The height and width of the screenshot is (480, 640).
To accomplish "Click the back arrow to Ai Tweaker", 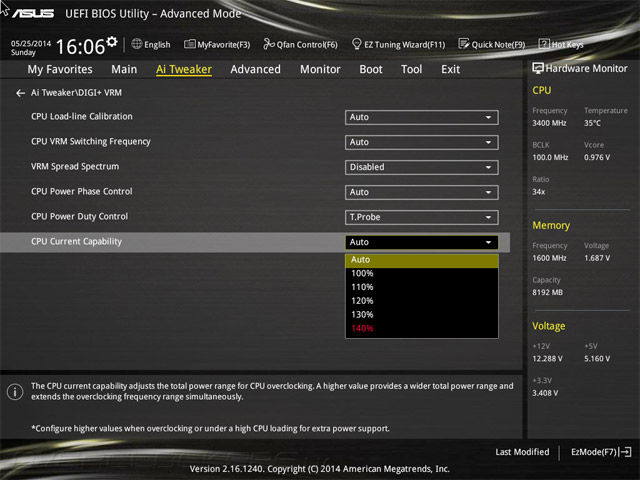I will click(x=20, y=93).
